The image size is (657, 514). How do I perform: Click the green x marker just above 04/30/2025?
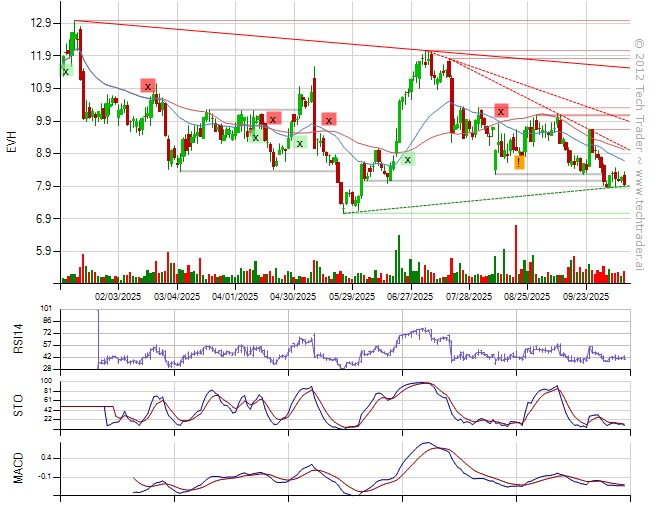pyautogui.click(x=299, y=143)
